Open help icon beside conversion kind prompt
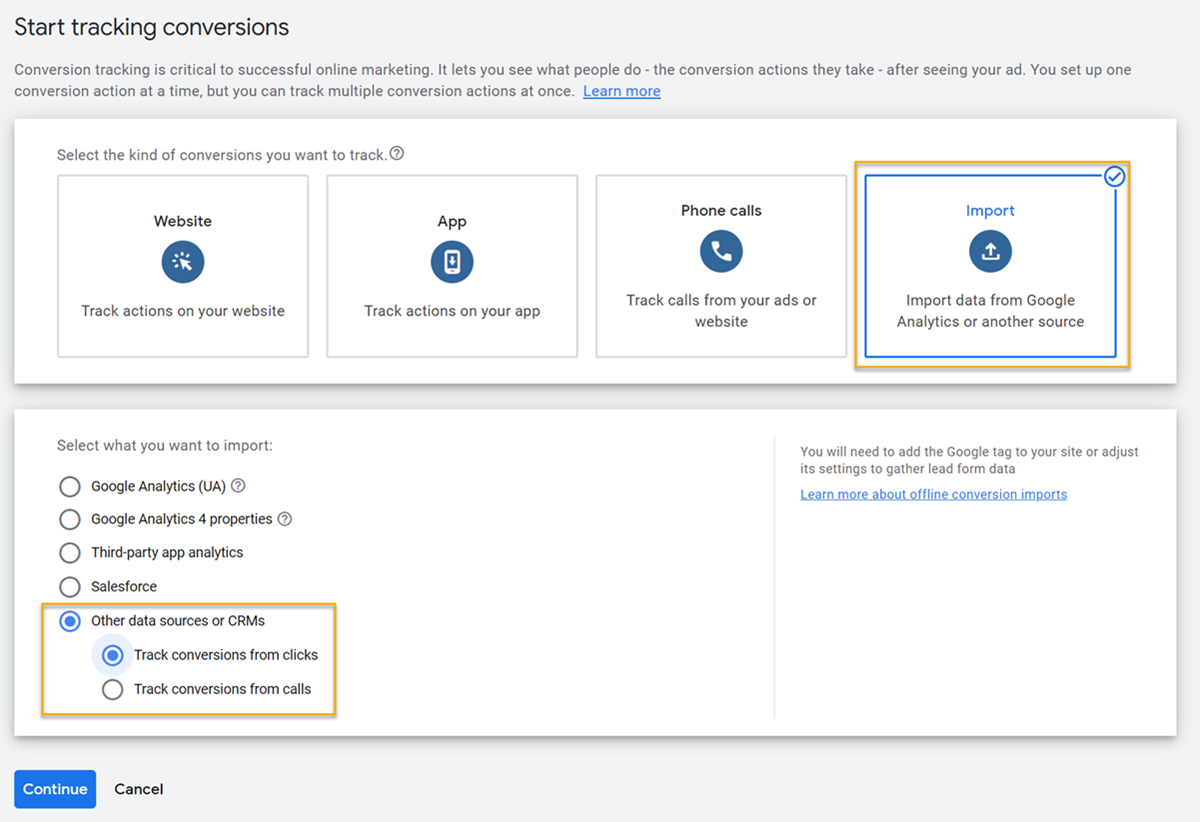 pos(397,154)
